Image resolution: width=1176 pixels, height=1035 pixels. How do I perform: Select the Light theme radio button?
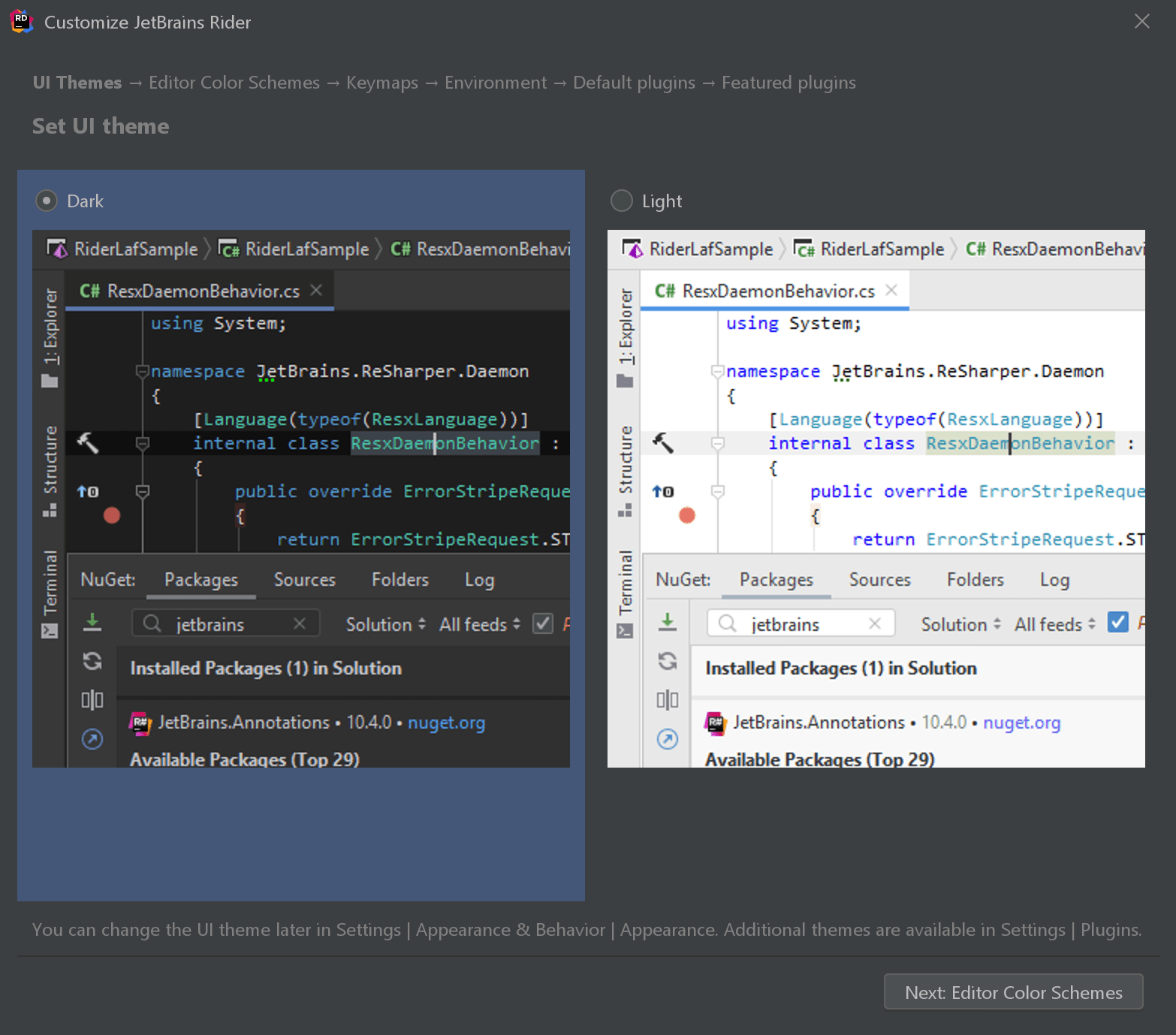[x=622, y=201]
